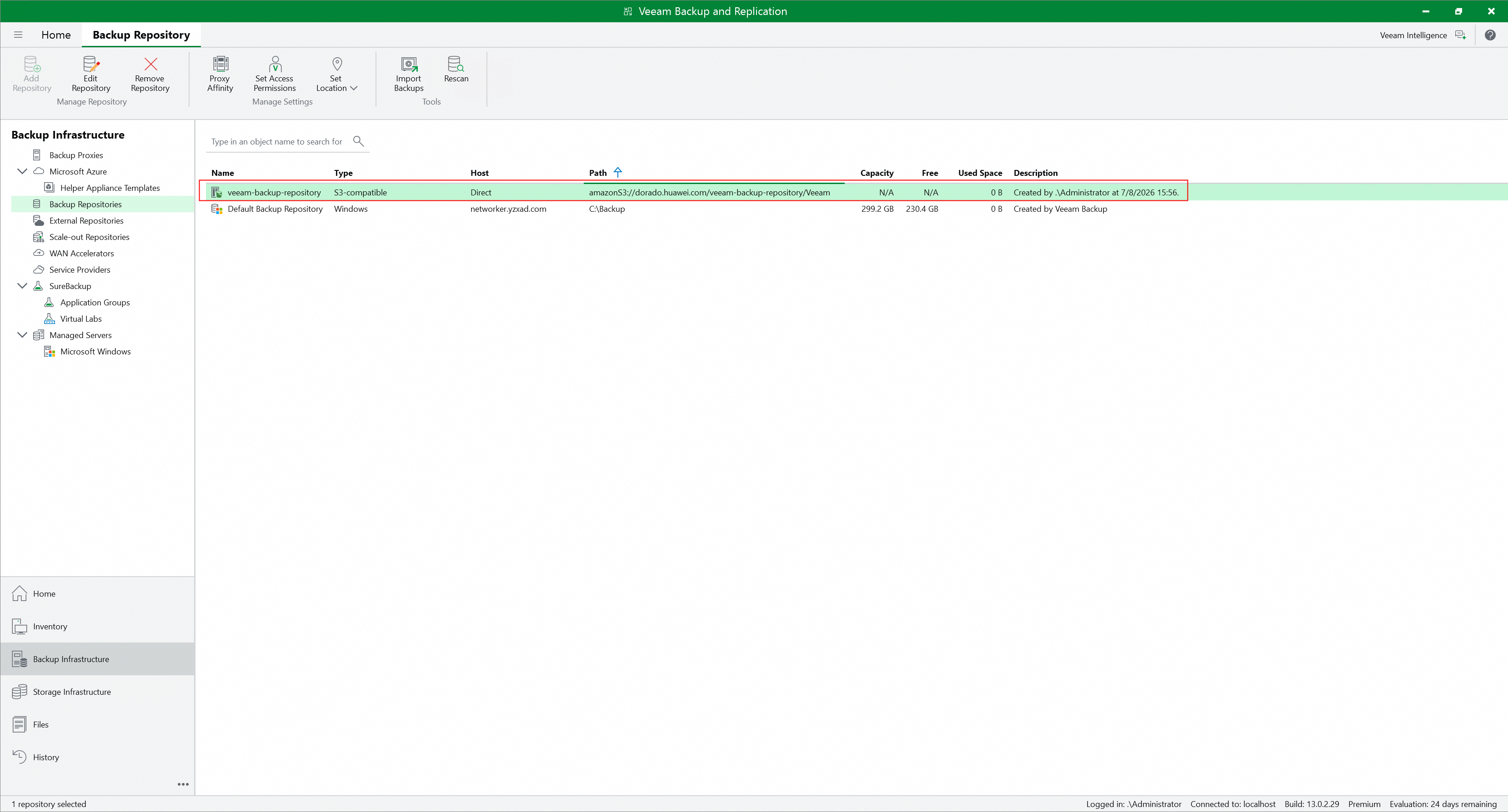
Task: Click the Virtual Labs icon
Action: (49, 319)
